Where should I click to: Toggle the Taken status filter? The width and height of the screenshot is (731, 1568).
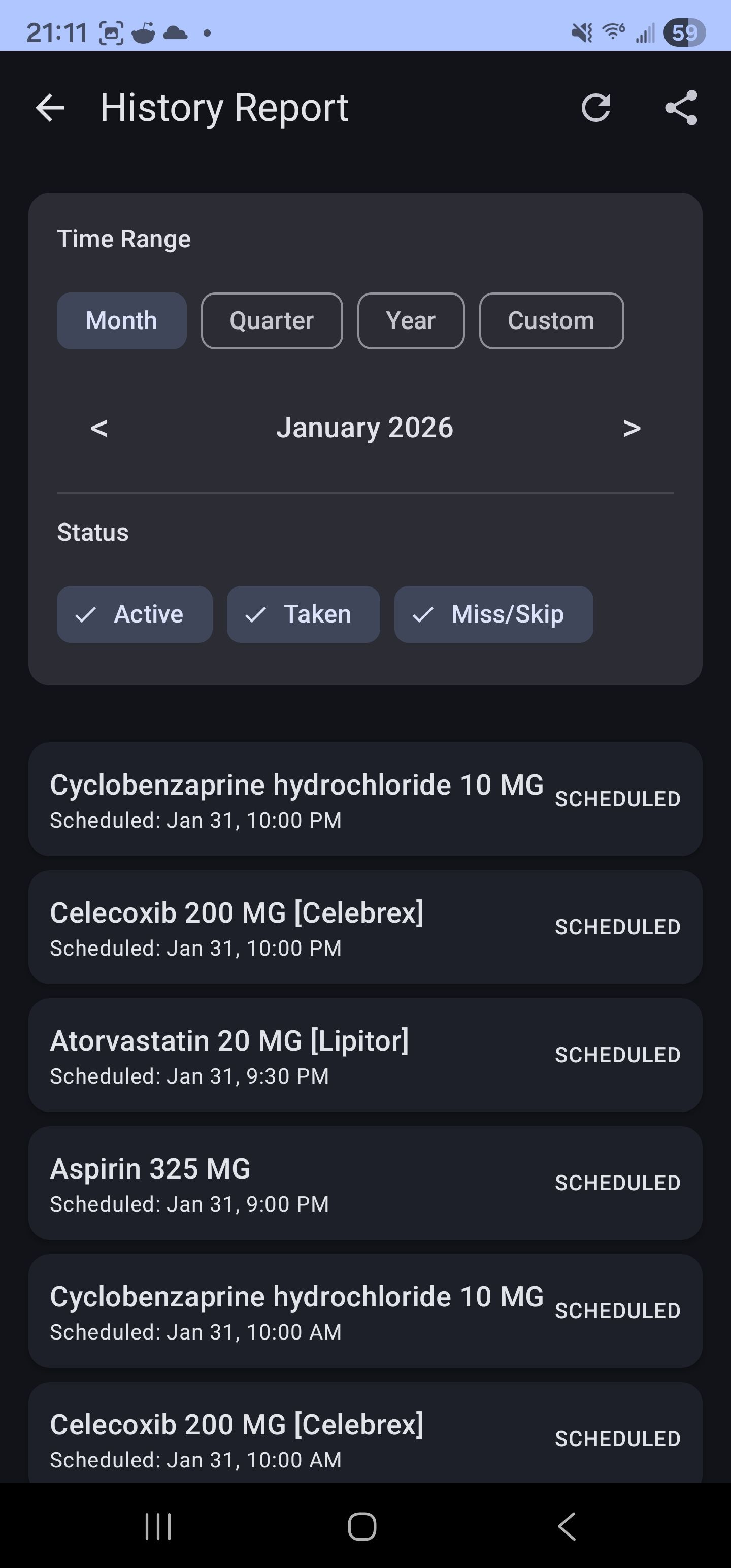303,614
